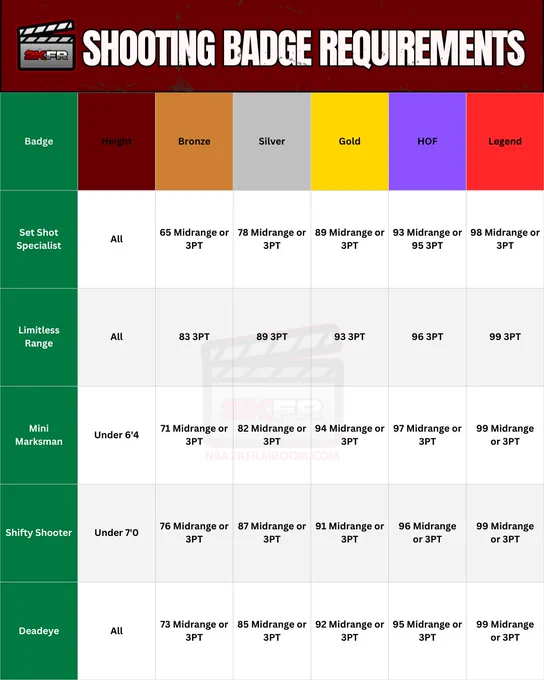Click the '78 Midrange or 3PT' cell
Screen dimensions: 544x680
point(272,239)
